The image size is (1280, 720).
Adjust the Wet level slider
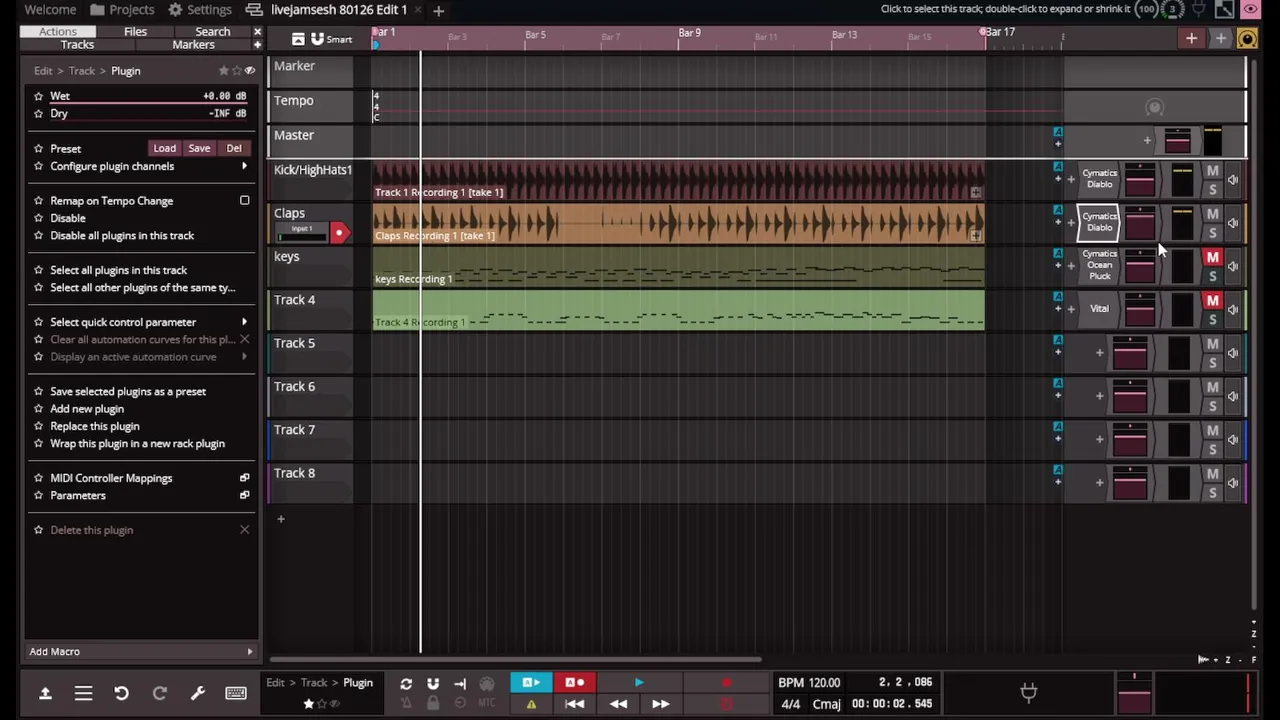148,96
